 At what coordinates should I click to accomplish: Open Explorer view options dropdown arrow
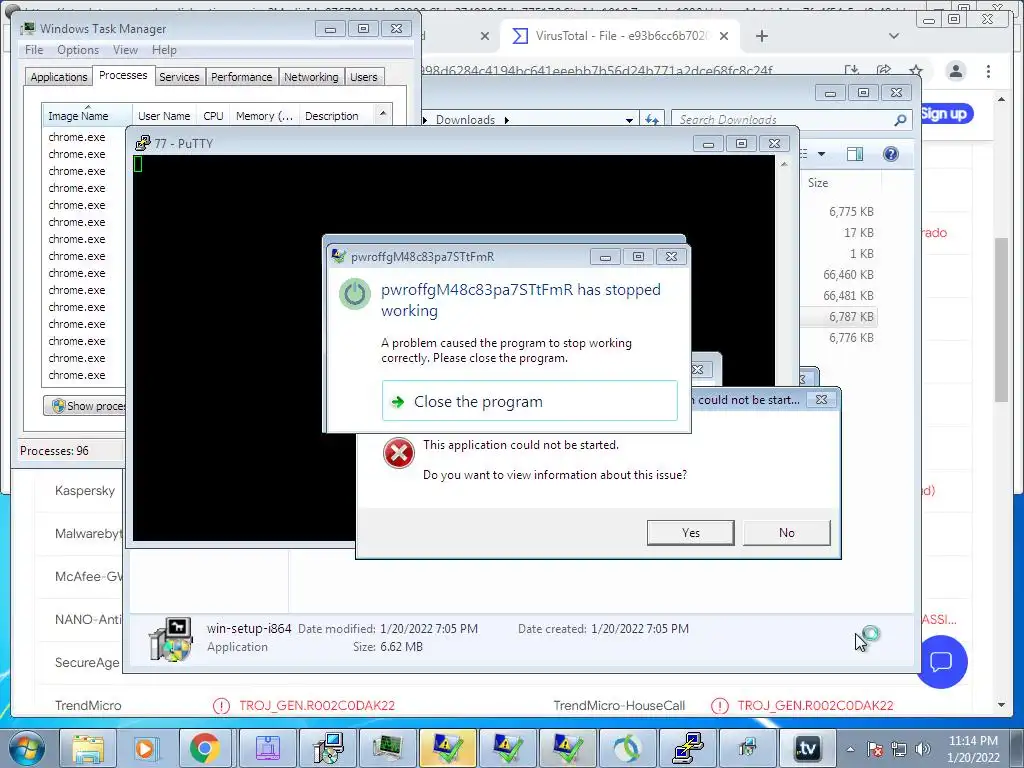click(822, 154)
